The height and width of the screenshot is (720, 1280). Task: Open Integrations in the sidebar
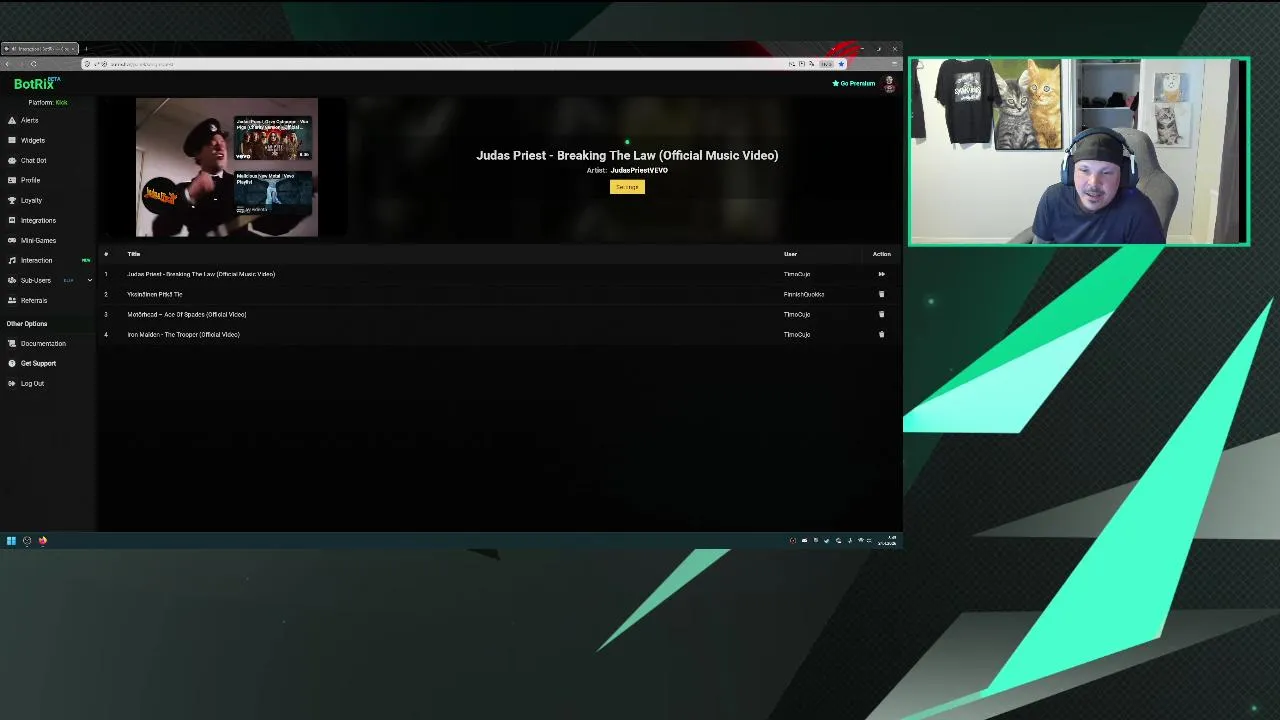pos(38,220)
